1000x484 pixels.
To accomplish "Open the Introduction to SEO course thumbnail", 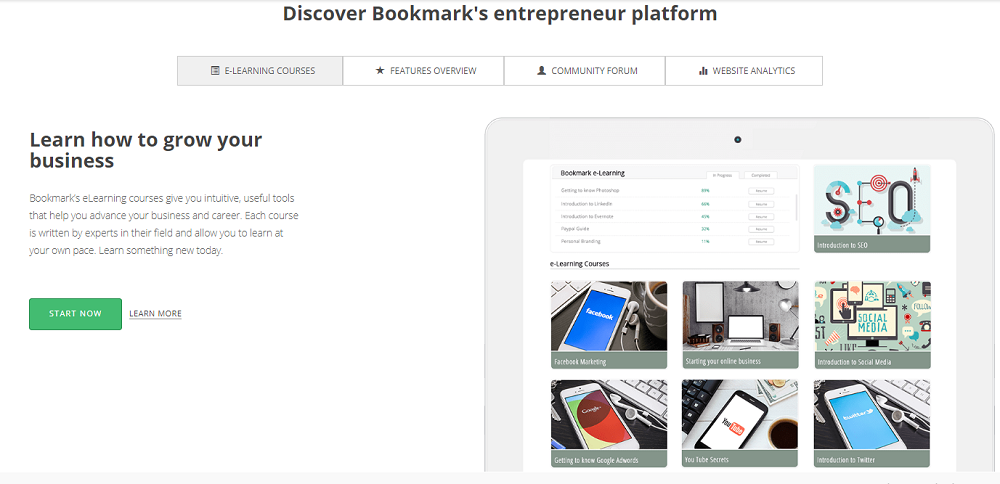I will tap(872, 209).
